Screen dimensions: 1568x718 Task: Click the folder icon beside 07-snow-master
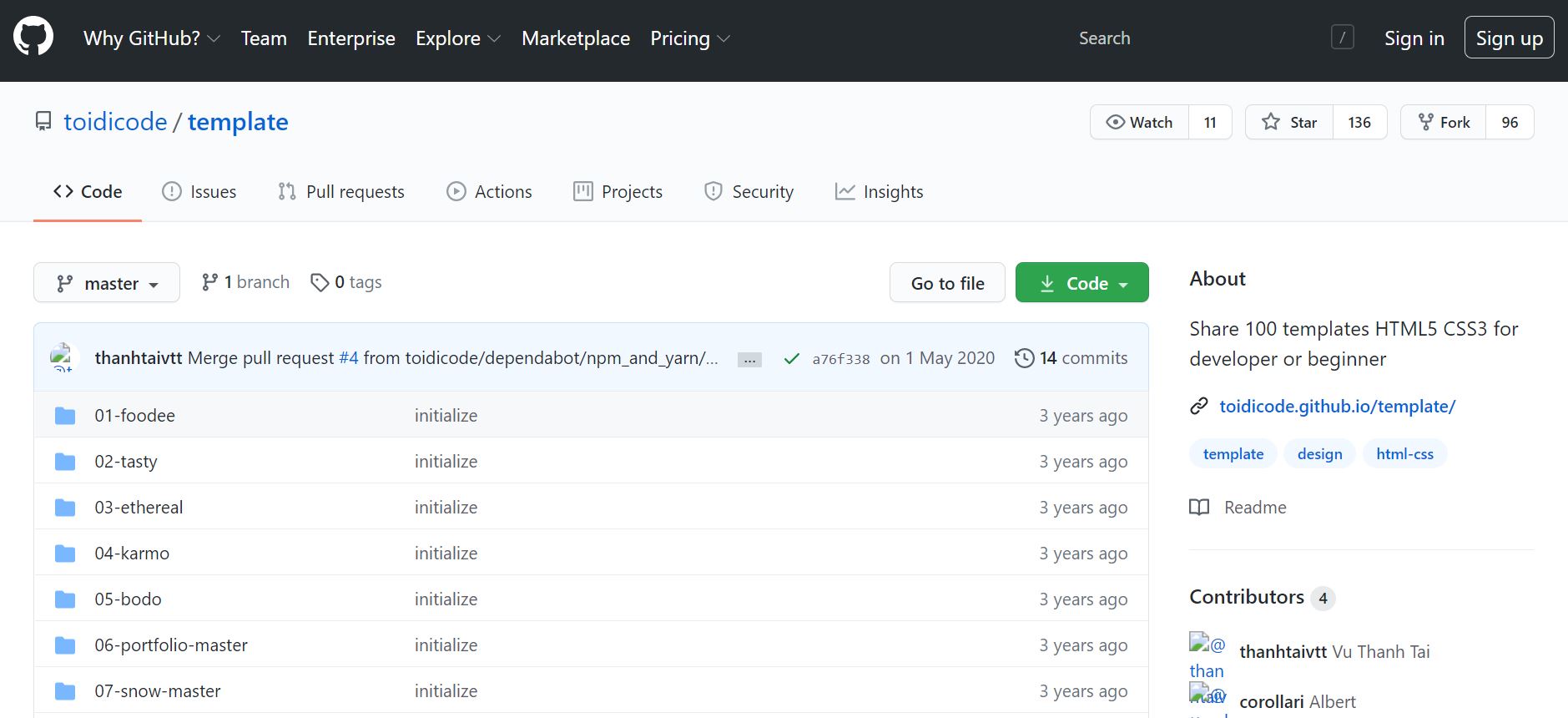[65, 691]
